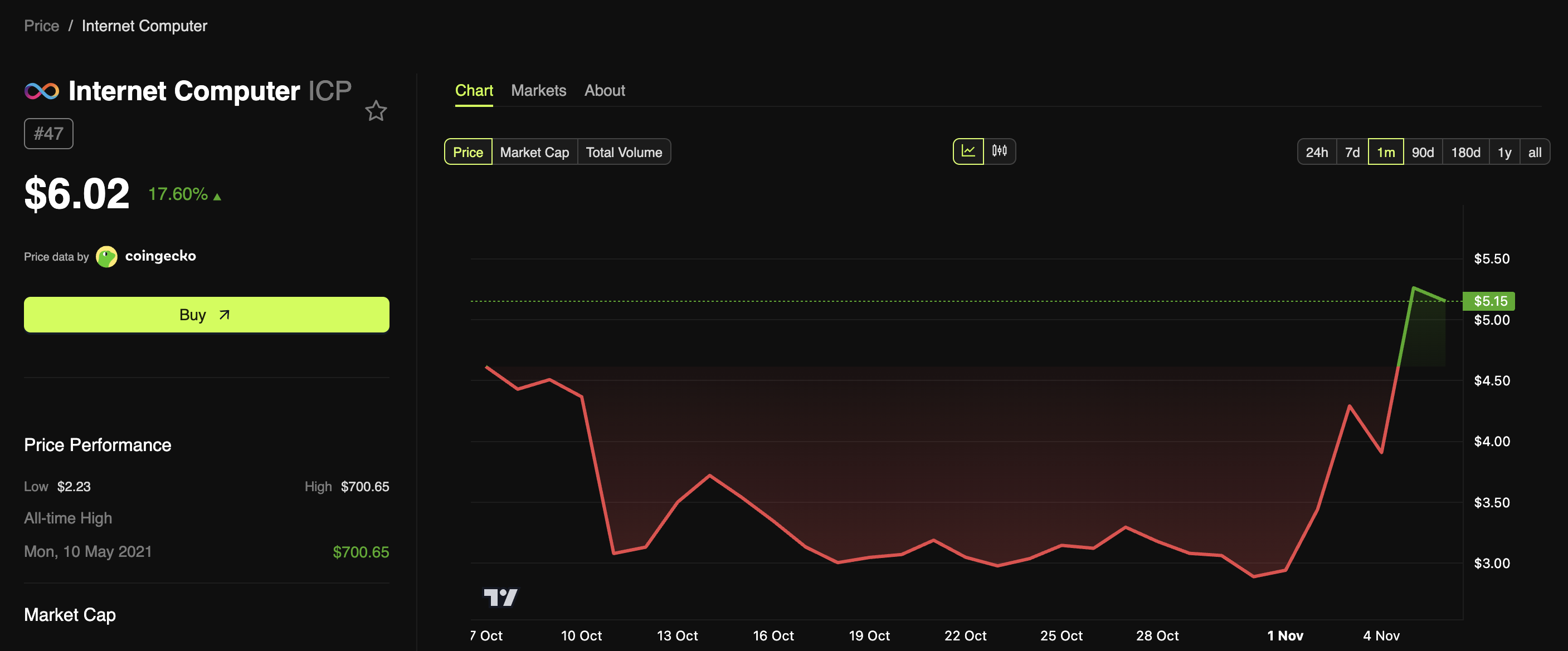
Task: Choose the all-time chart range
Action: tap(1535, 152)
